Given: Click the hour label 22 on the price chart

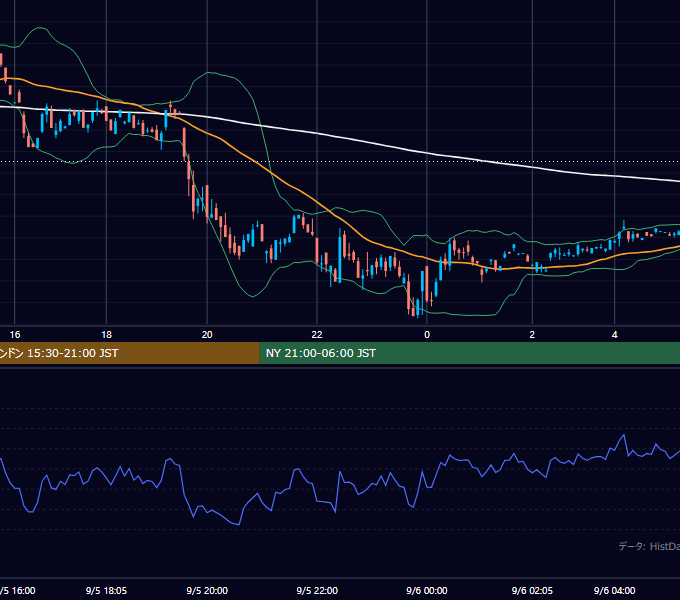Looking at the screenshot, I should click(x=317, y=335).
